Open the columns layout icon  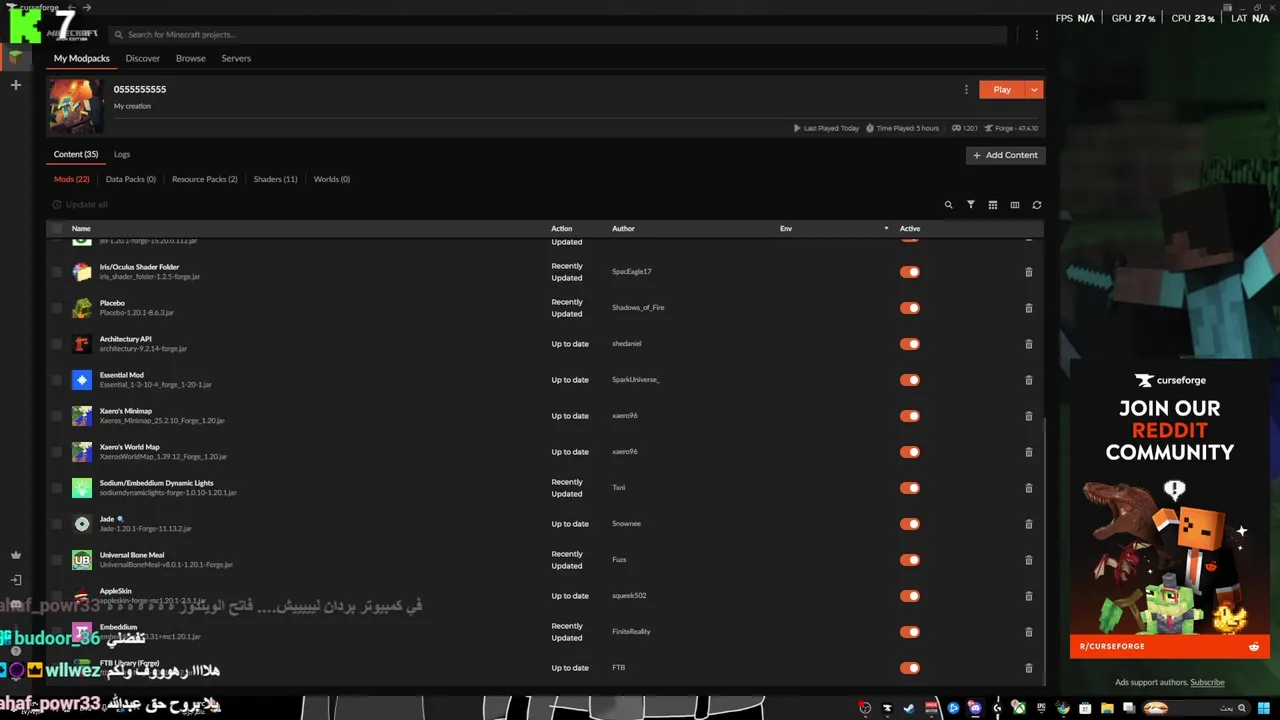click(1014, 205)
